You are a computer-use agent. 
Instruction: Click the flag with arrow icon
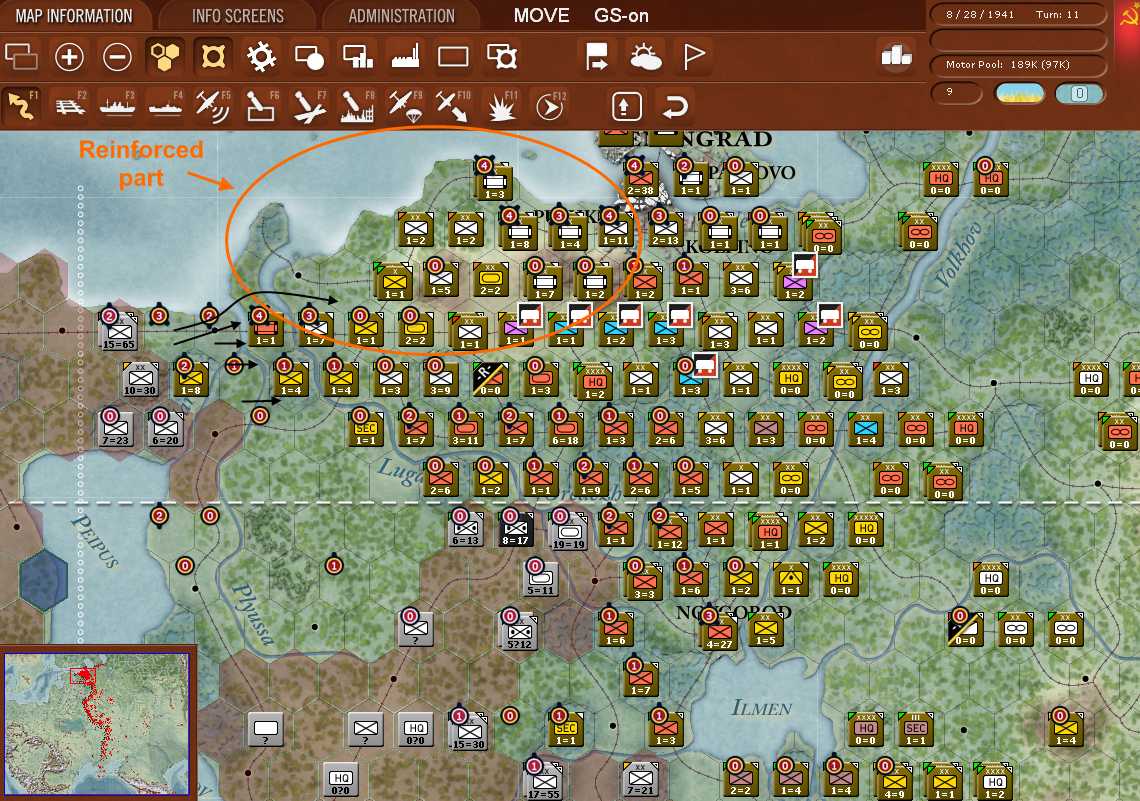(597, 57)
